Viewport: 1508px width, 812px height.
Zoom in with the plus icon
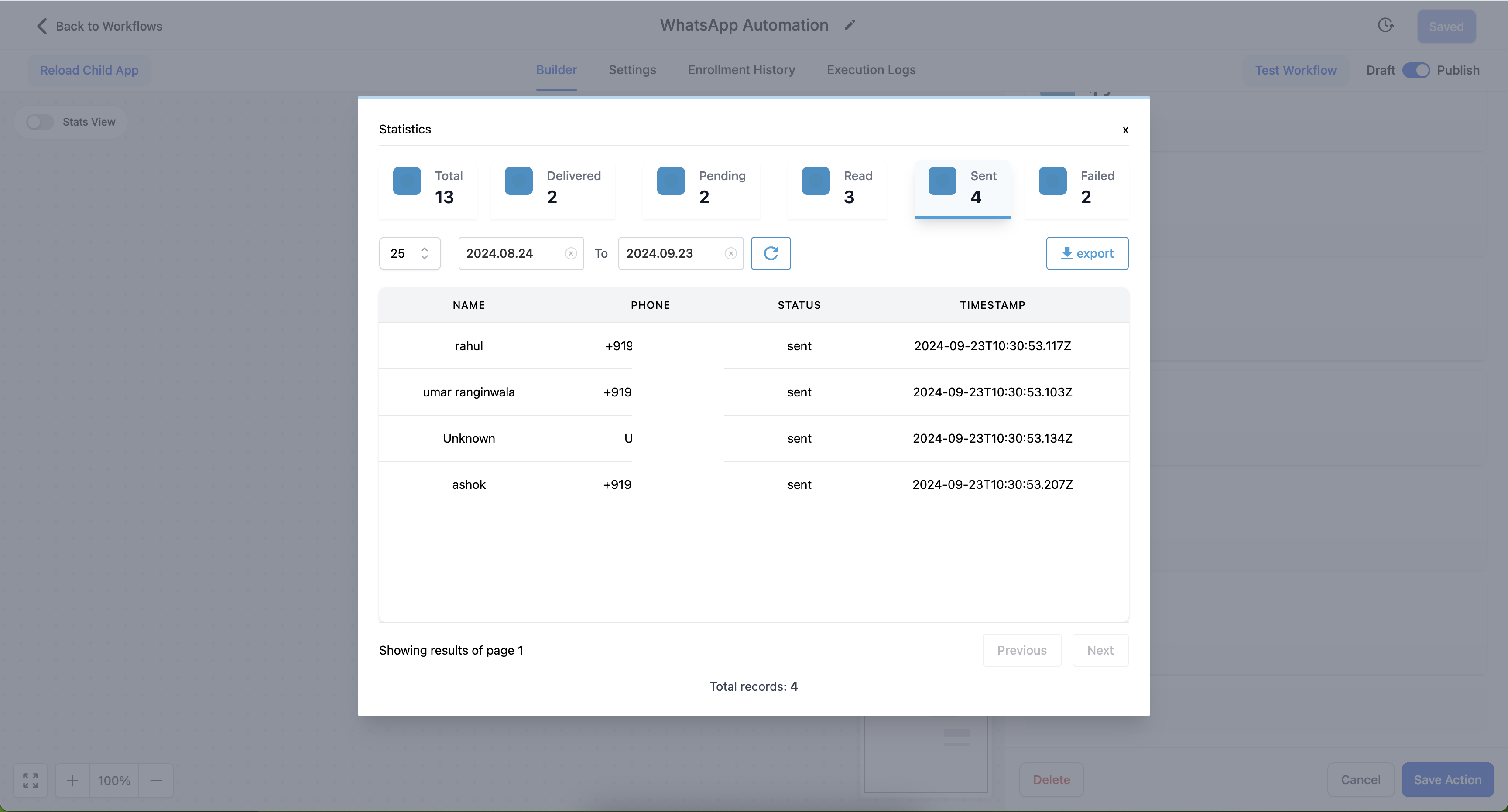pyautogui.click(x=72, y=780)
